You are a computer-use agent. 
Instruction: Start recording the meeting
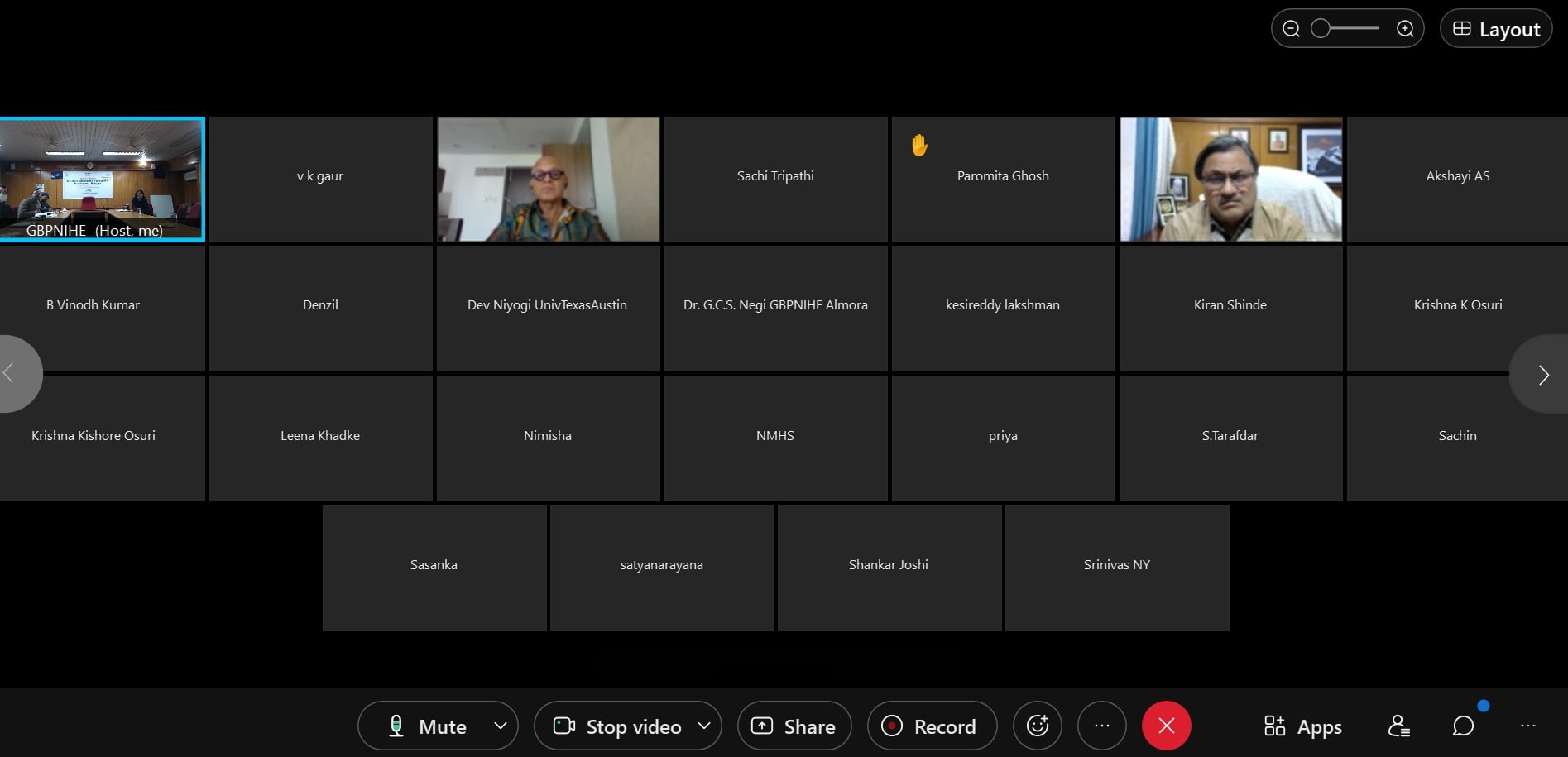pyautogui.click(x=931, y=726)
